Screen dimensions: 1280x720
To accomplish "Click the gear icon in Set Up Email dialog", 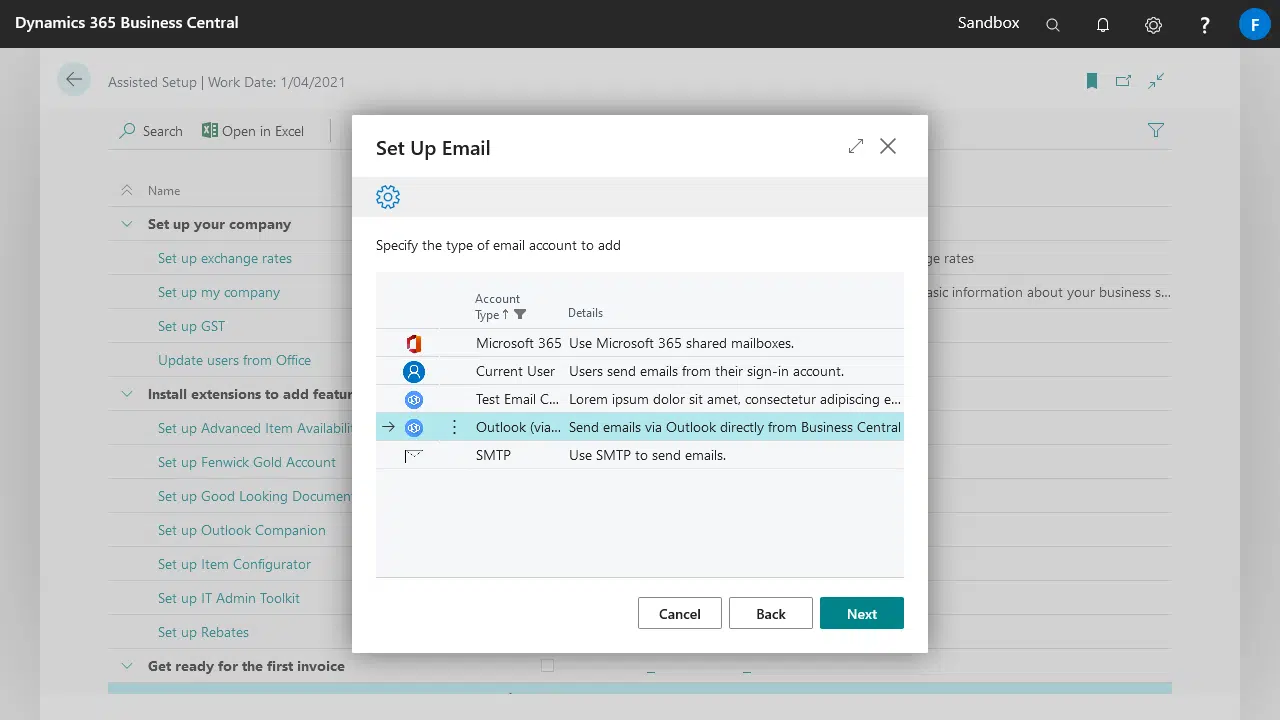I will [x=388, y=197].
